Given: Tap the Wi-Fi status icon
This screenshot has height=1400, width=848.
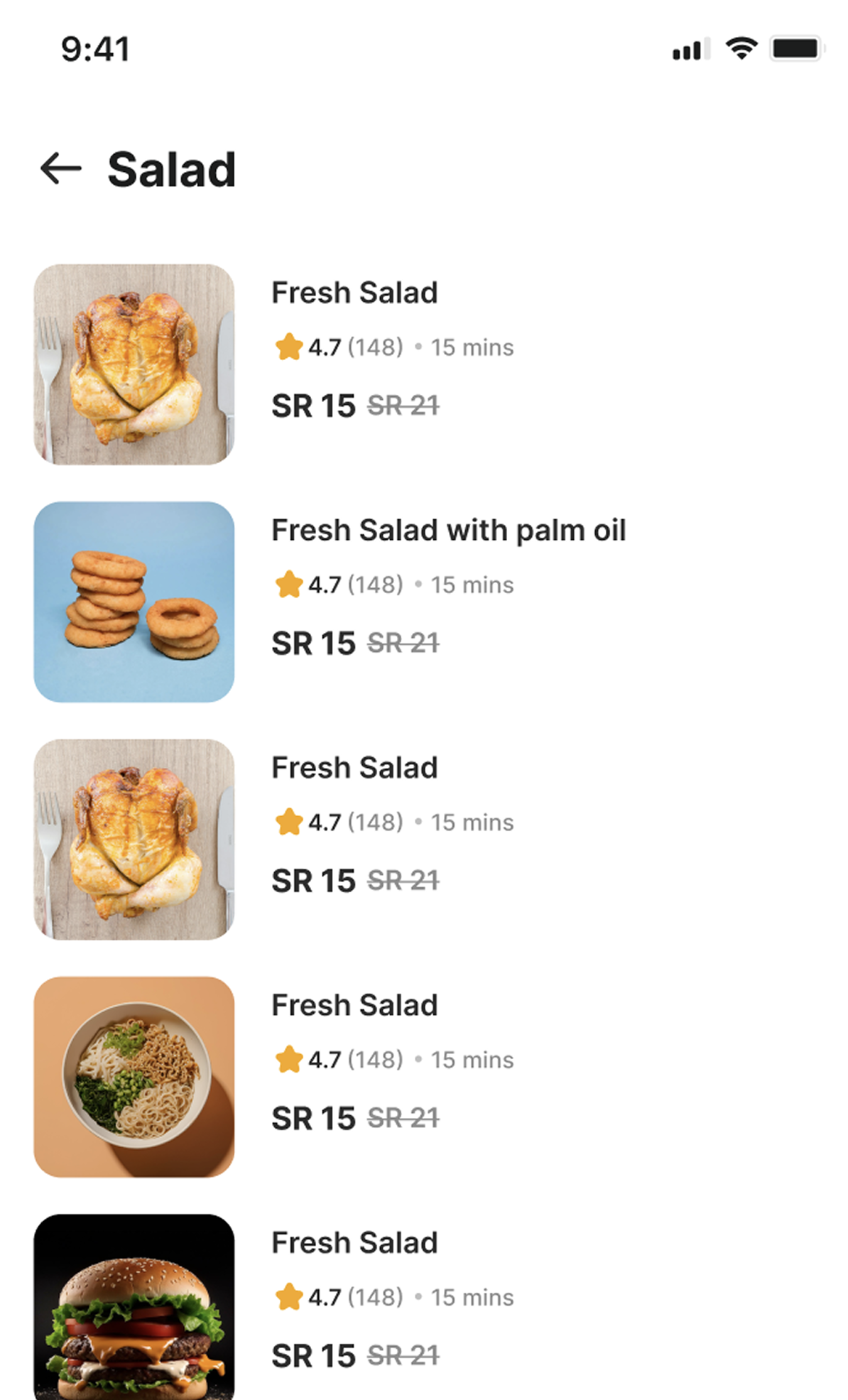Looking at the screenshot, I should 741,48.
